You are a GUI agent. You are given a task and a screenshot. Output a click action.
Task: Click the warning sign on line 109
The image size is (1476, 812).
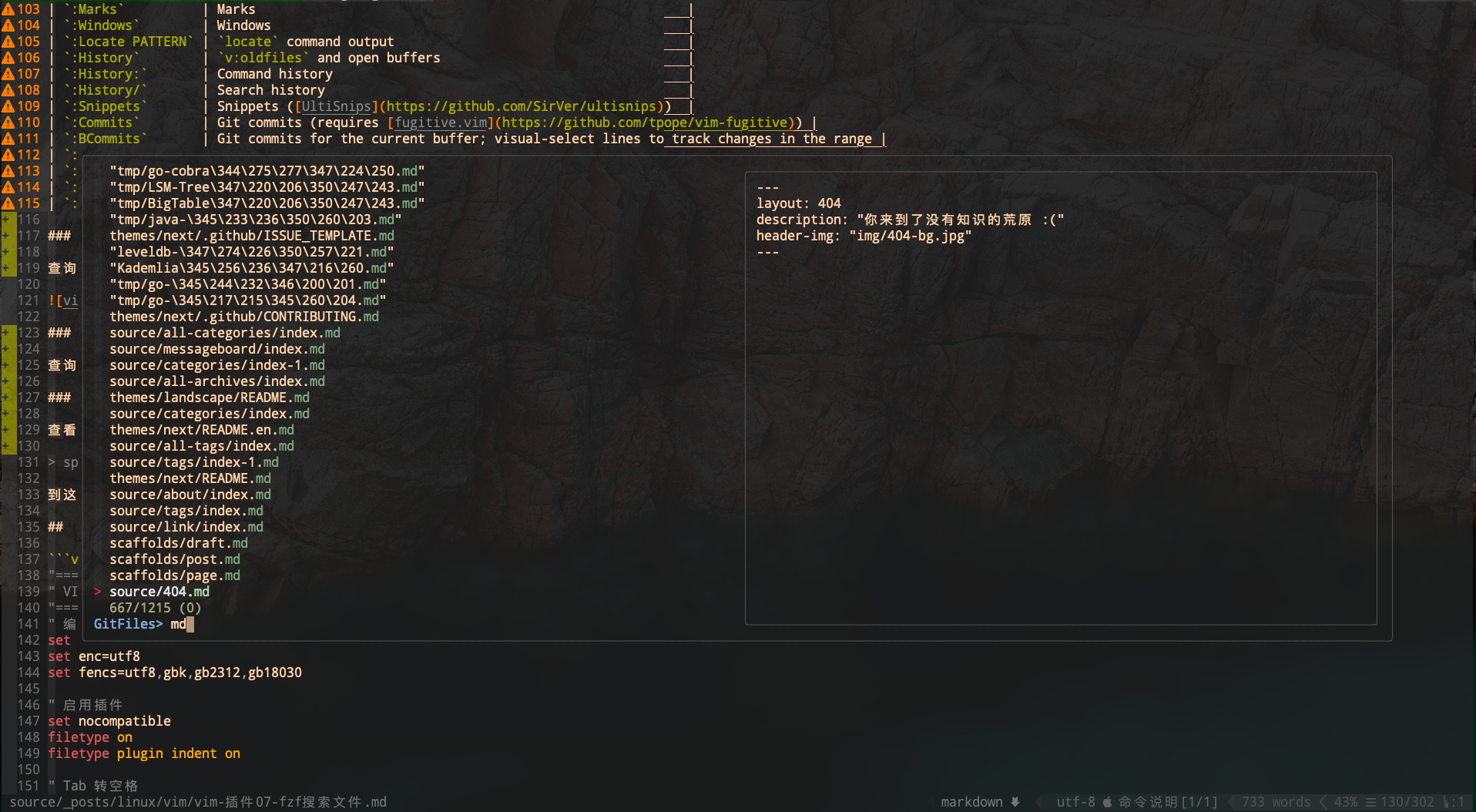pyautogui.click(x=8, y=106)
